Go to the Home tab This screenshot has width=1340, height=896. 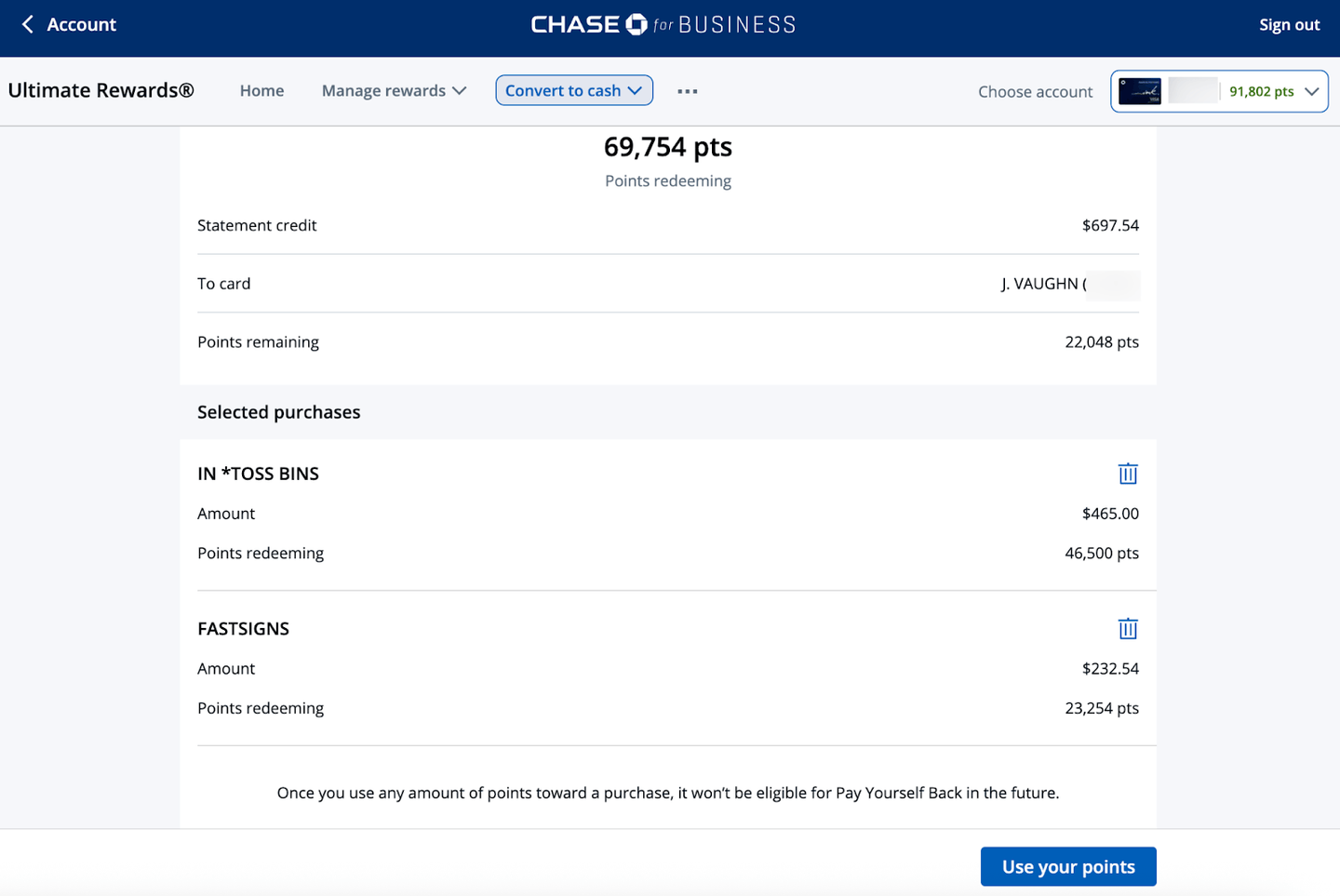[x=261, y=90]
